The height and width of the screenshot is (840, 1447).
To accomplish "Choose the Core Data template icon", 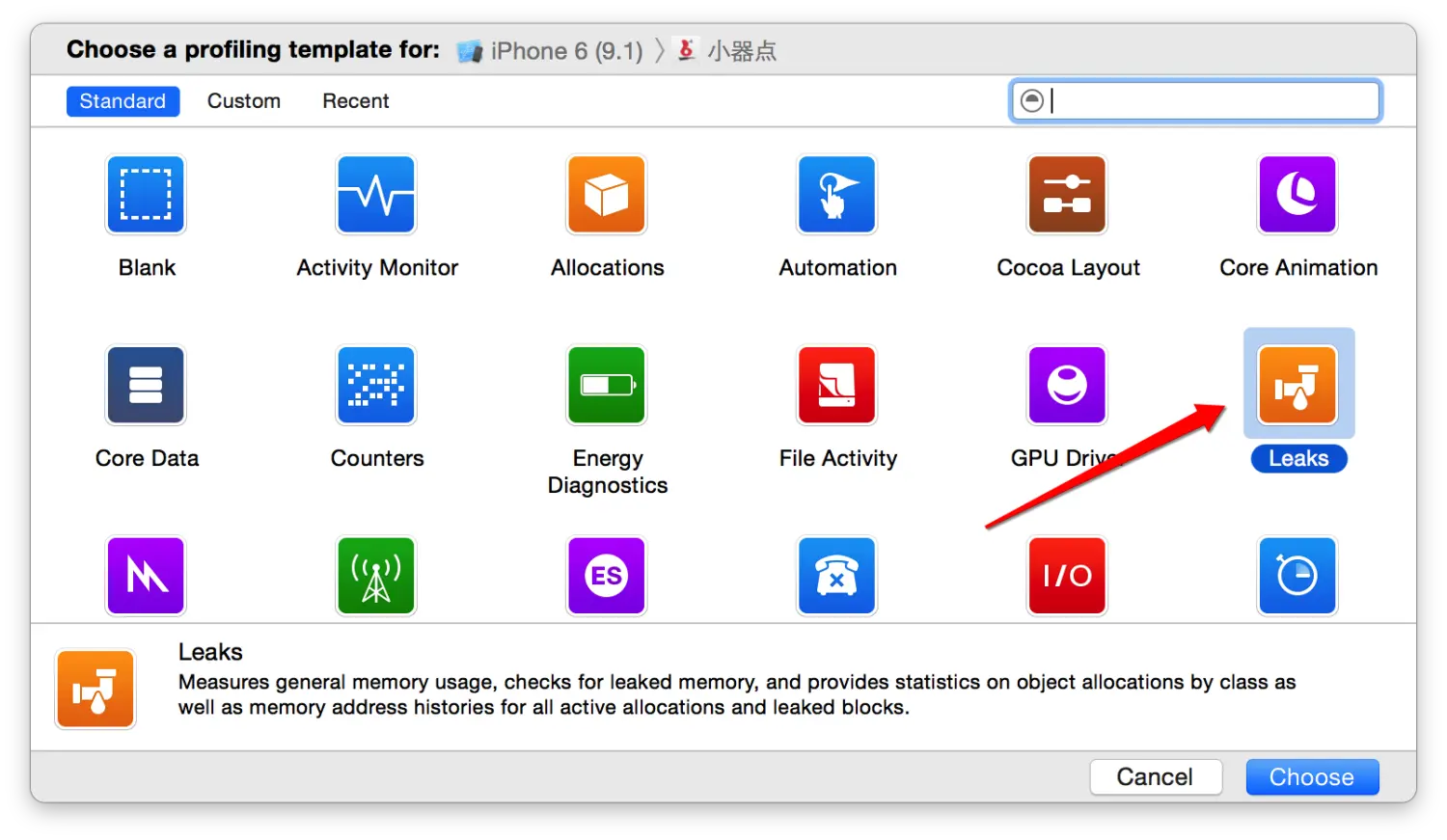I will [146, 386].
